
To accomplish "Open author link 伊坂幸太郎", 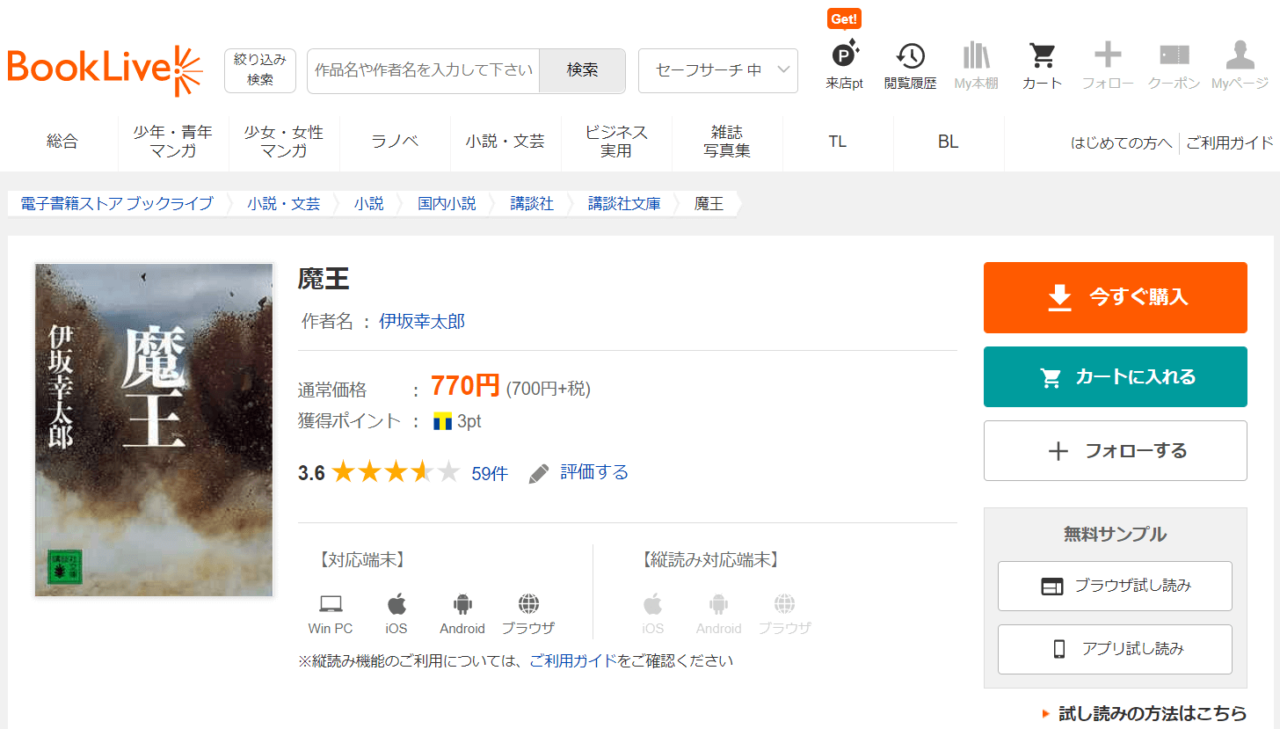I will tap(422, 322).
